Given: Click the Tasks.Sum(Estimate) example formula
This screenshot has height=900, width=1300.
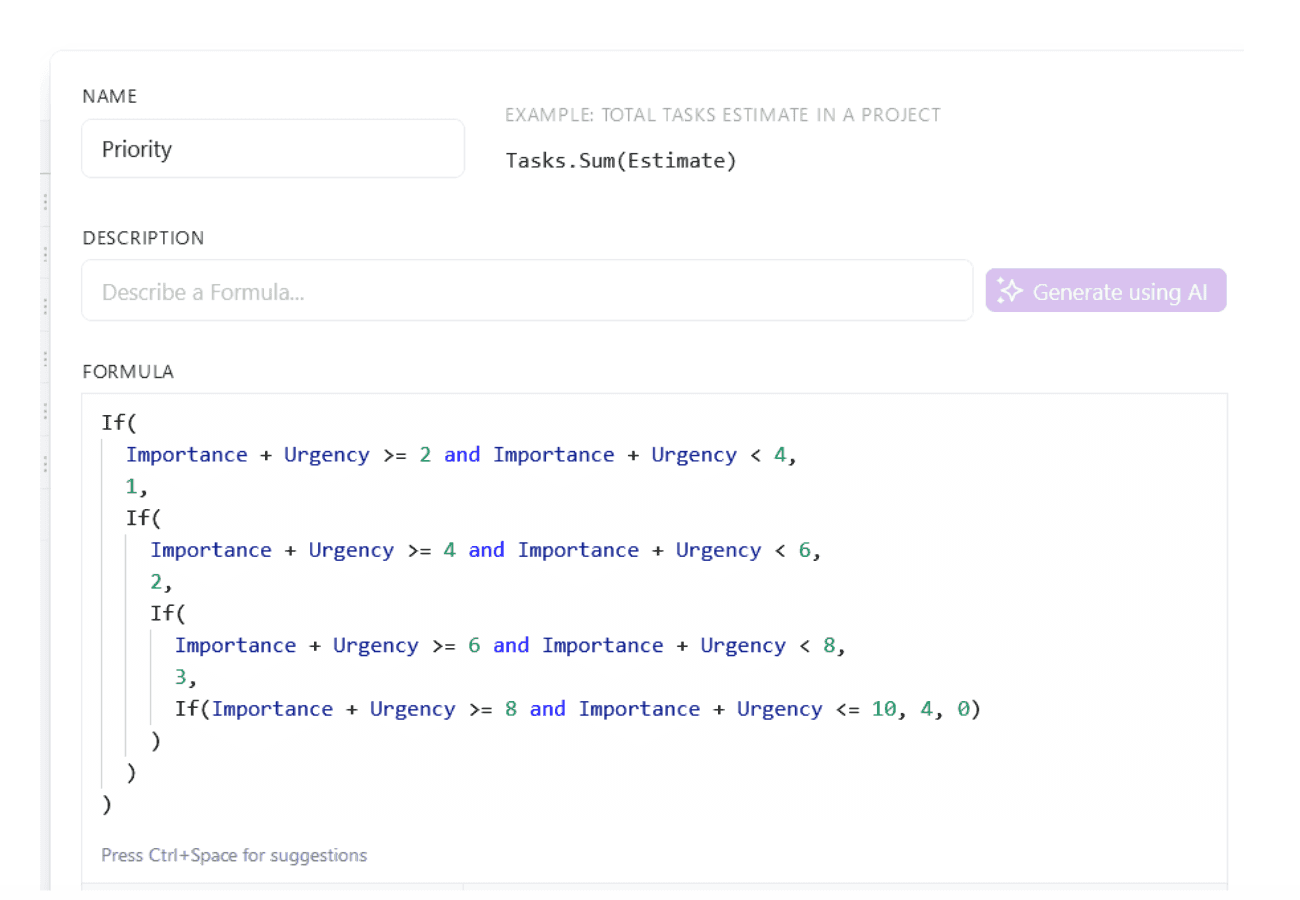Looking at the screenshot, I should (621, 160).
